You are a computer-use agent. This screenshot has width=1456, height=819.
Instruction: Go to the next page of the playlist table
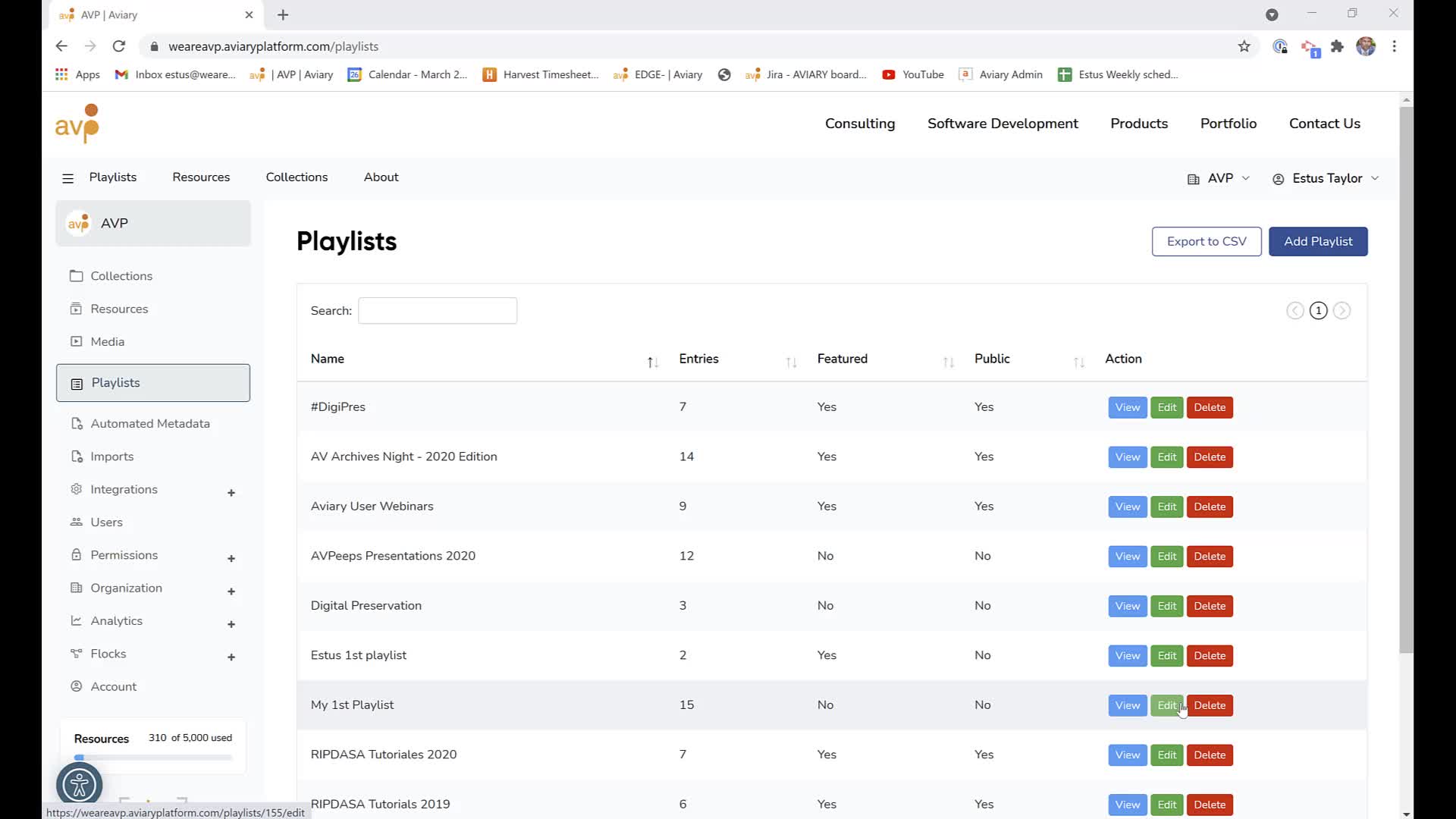pyautogui.click(x=1341, y=311)
